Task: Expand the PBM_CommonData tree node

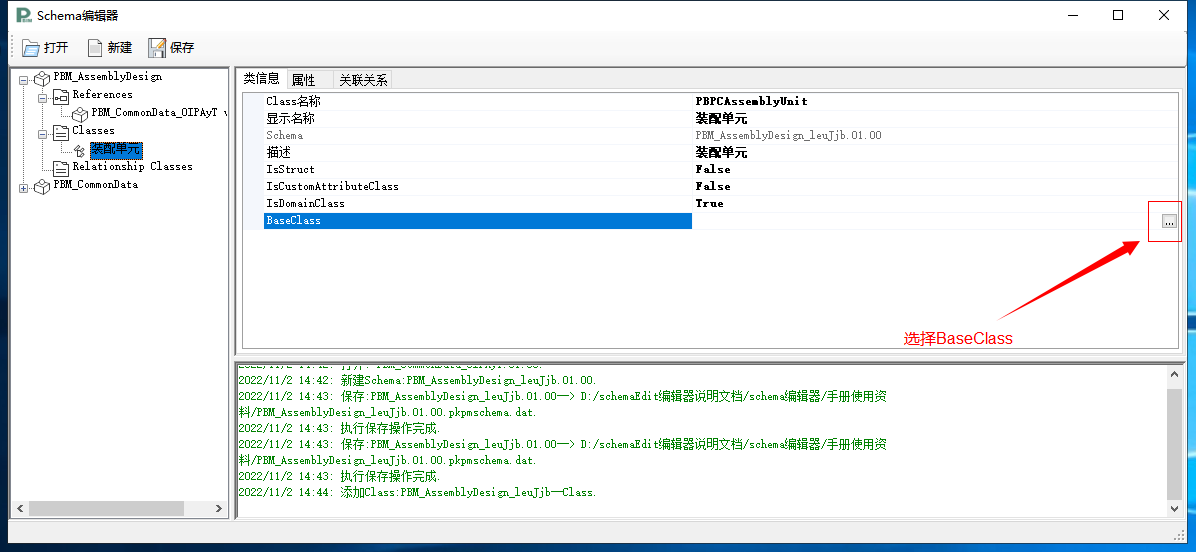Action: (24, 187)
